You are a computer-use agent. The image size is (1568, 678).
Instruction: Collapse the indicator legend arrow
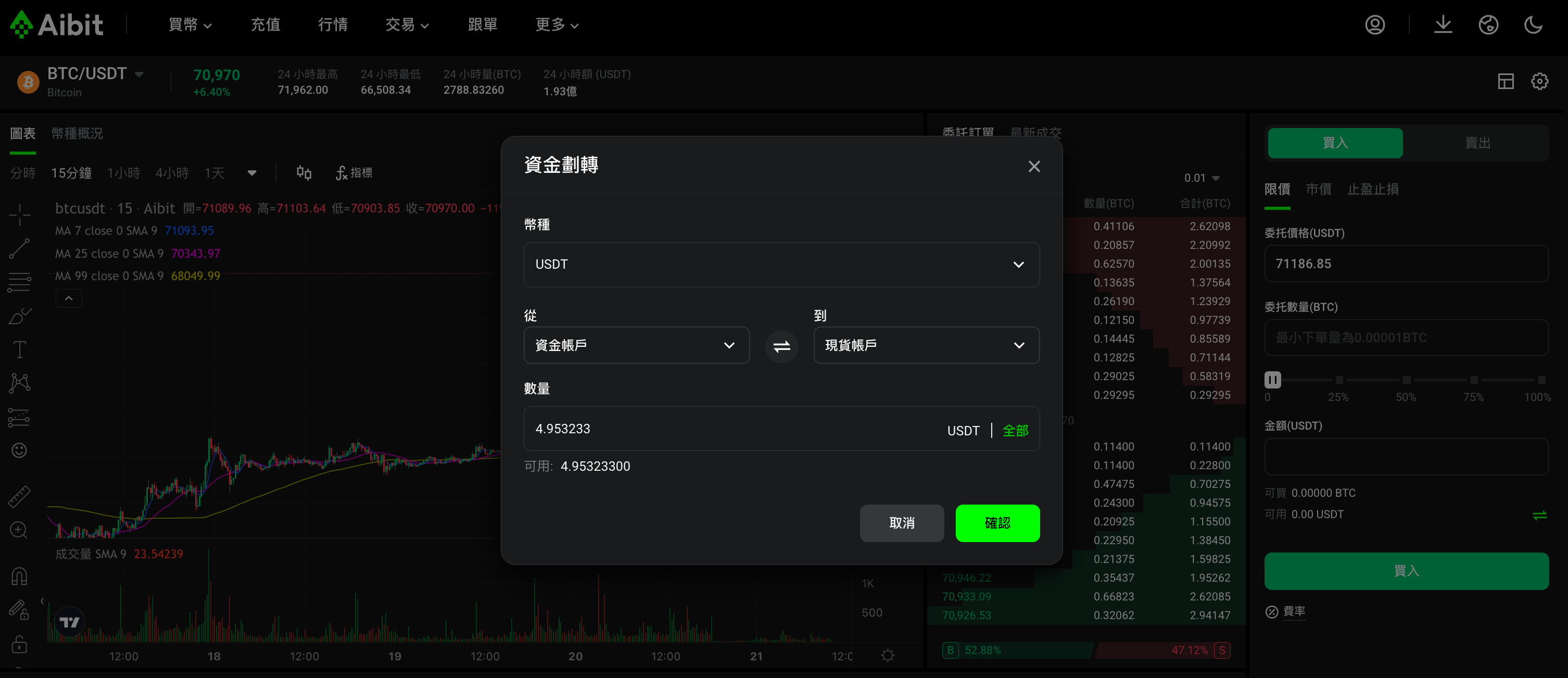(69, 299)
